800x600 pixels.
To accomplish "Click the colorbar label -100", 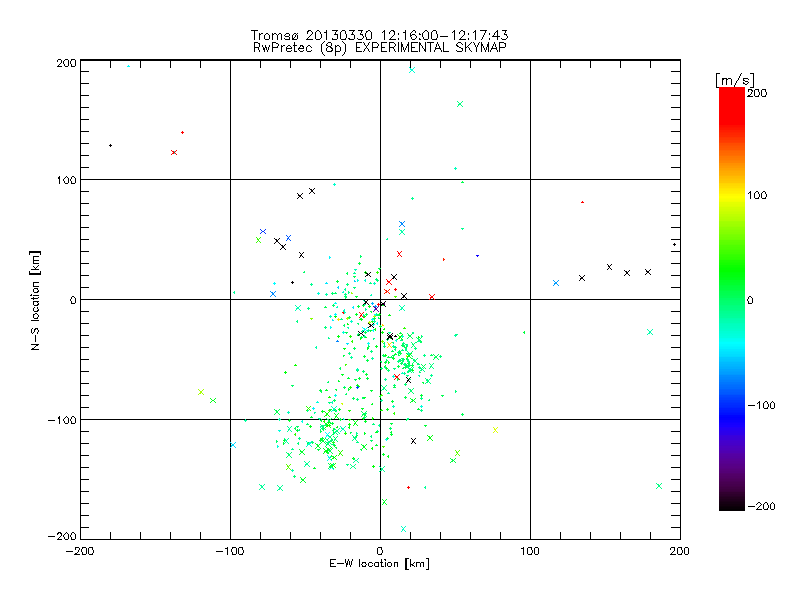I will point(761,406).
